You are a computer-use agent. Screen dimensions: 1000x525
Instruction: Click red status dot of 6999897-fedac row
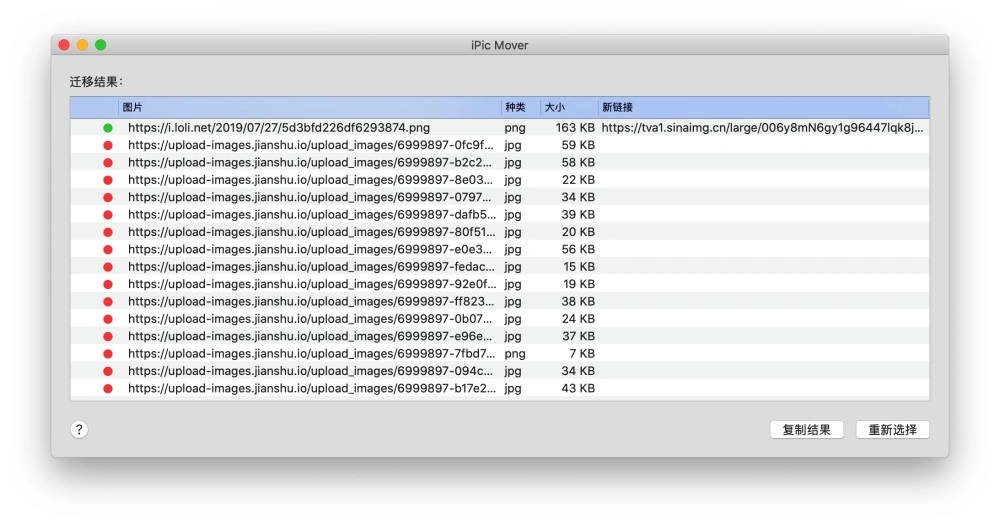[x=108, y=267]
